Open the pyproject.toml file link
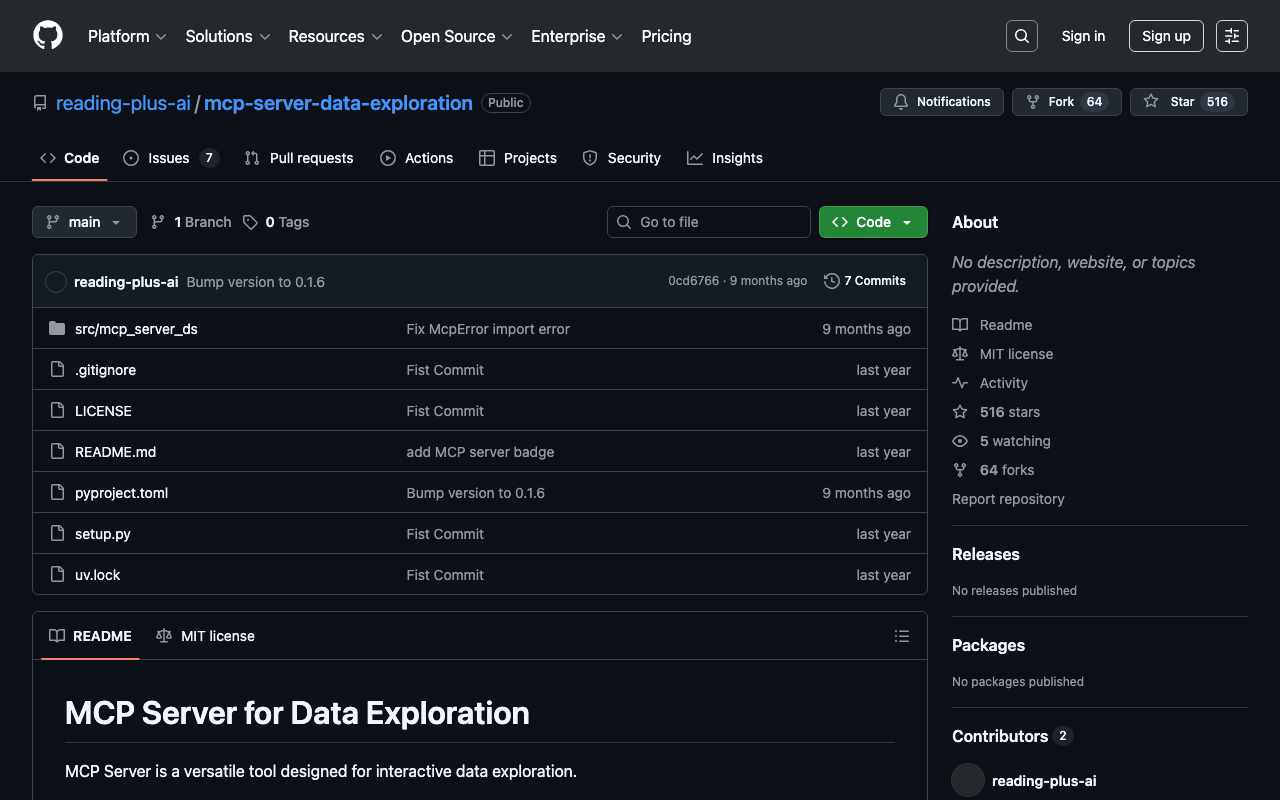 pos(121,493)
